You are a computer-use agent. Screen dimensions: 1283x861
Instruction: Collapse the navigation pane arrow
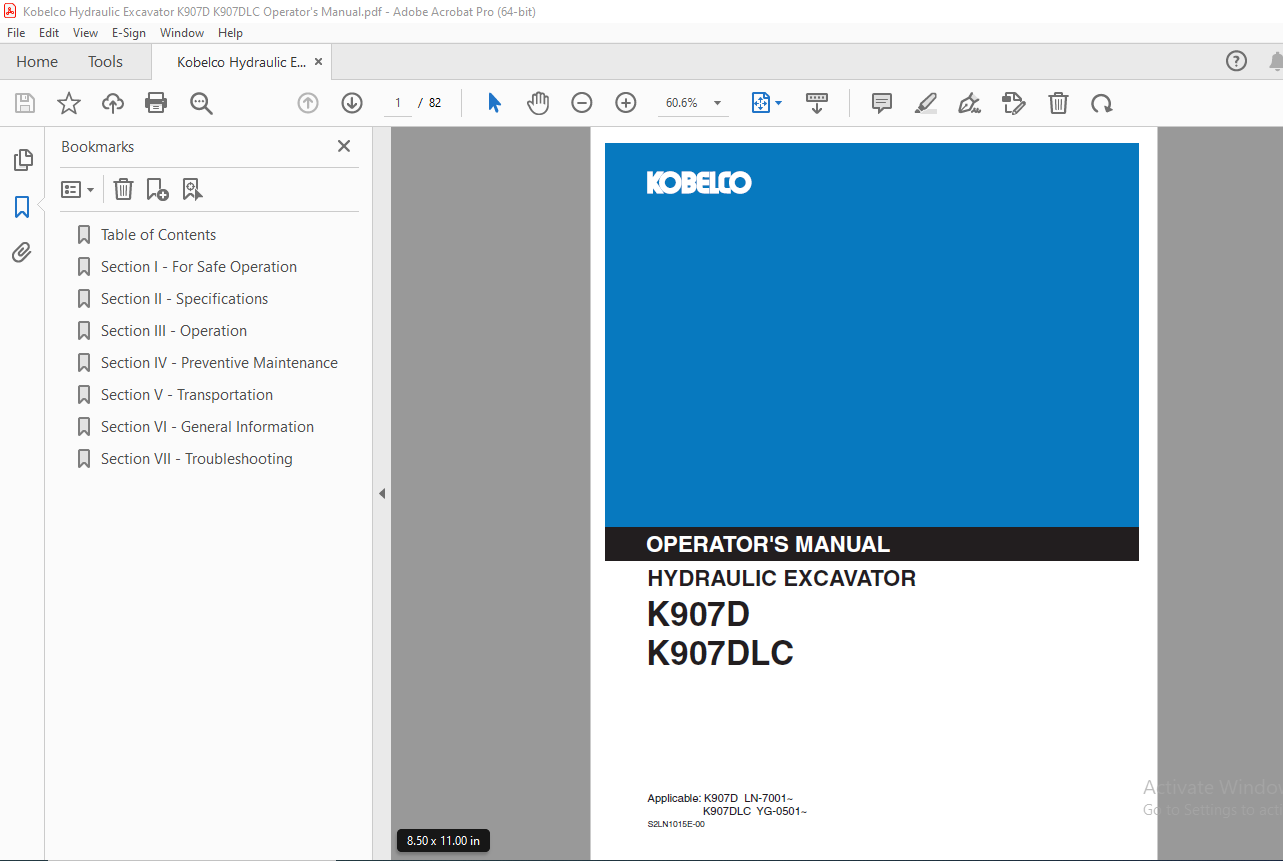[x=382, y=493]
